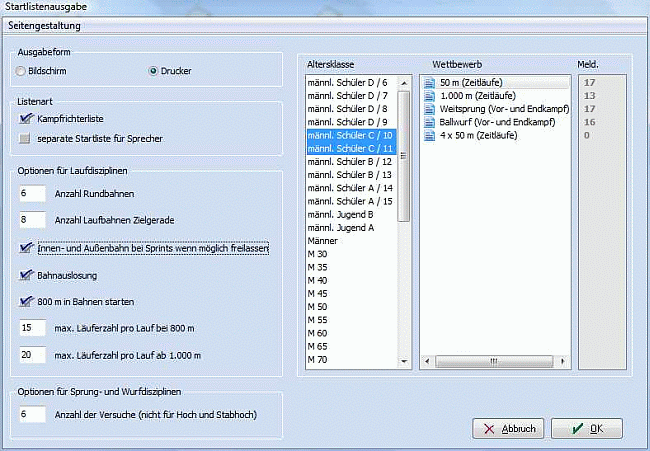
Task: Choose männl. Jugend A age class
Action: (338, 228)
